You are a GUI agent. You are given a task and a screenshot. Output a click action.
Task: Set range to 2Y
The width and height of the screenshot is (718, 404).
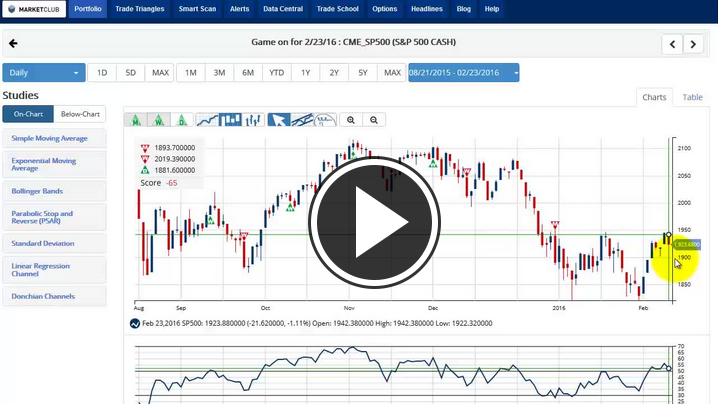tap(334, 72)
